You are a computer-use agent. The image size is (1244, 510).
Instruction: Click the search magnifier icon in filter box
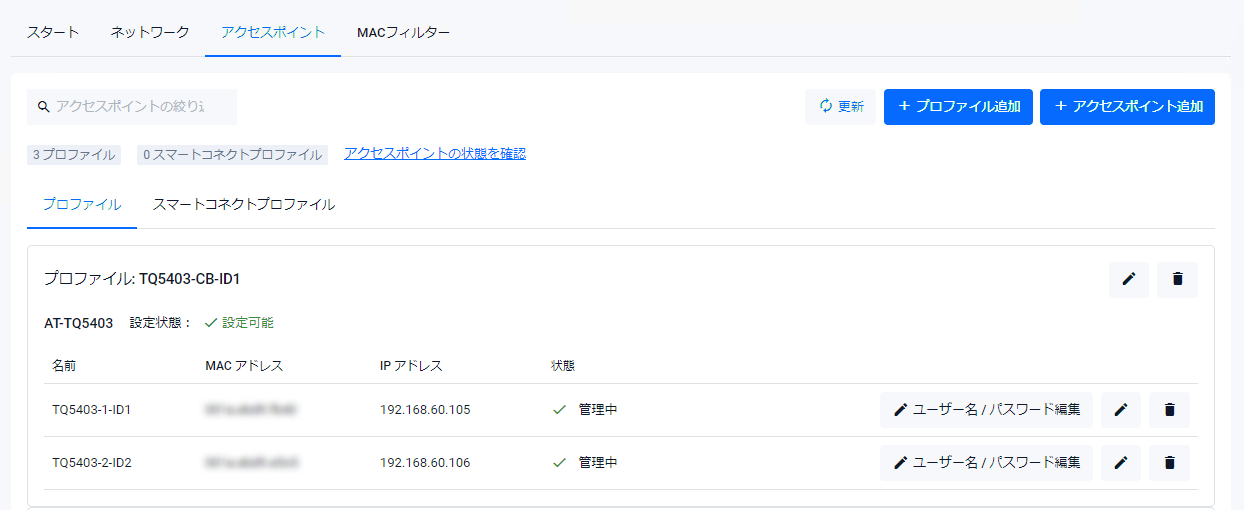click(x=44, y=107)
